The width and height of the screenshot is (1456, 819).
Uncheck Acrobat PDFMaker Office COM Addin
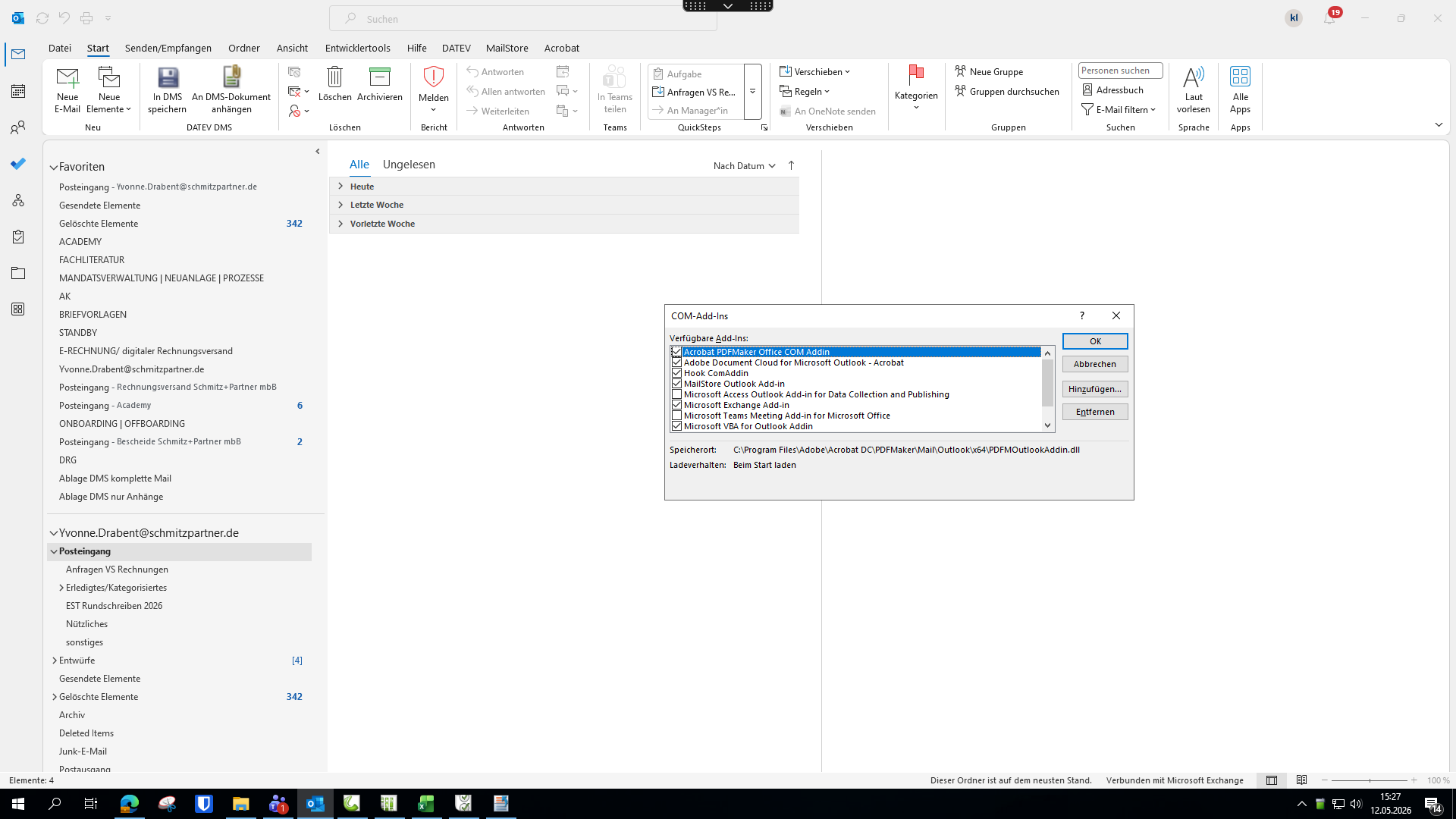(676, 352)
